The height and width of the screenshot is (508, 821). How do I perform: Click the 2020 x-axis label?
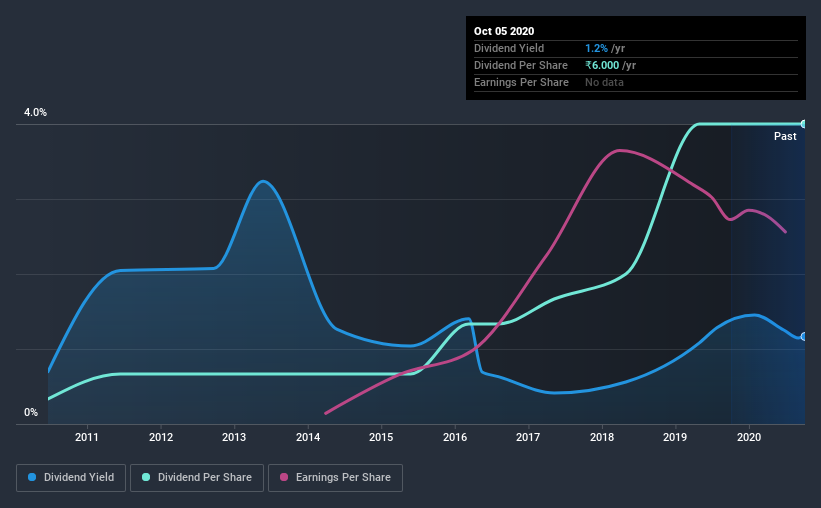749,437
